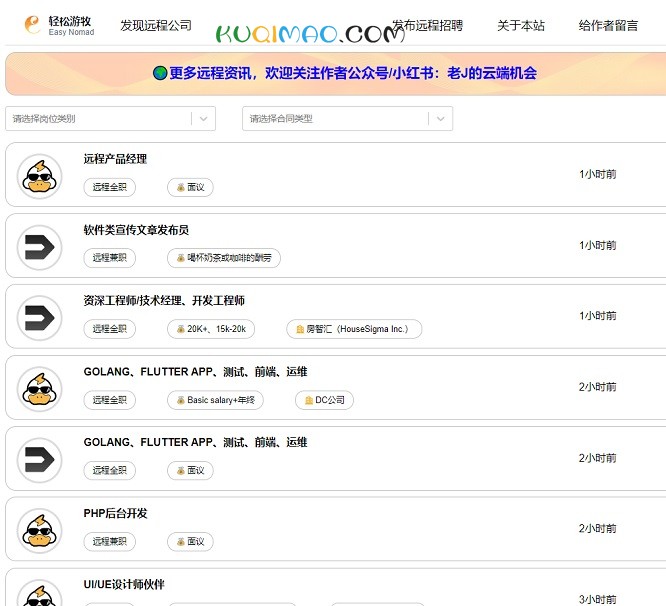Click the globe icon in the banner

(160, 73)
